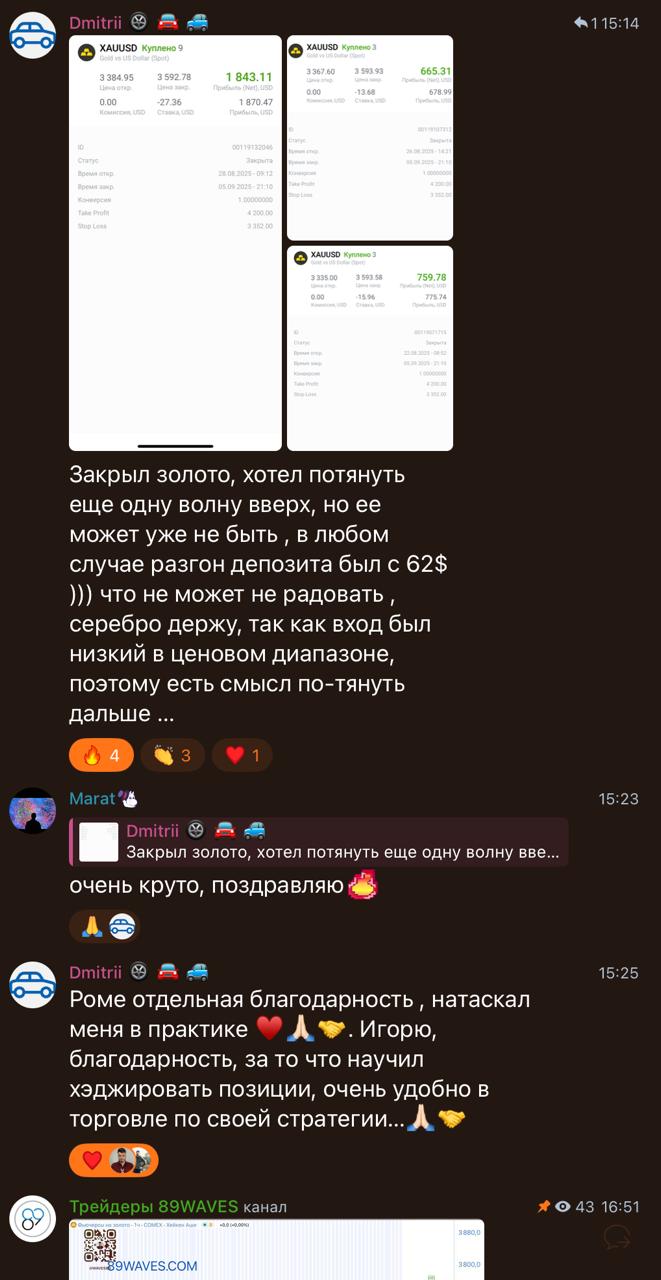
Task: Open the XAUUSD screenshot showing 759.78 profit
Action: tap(370, 348)
